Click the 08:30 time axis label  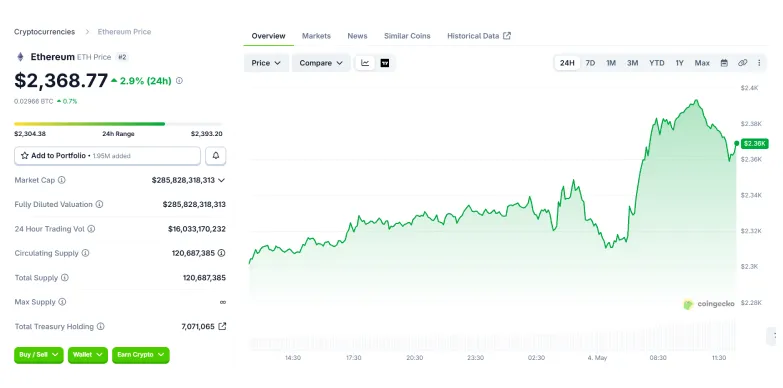pos(658,358)
